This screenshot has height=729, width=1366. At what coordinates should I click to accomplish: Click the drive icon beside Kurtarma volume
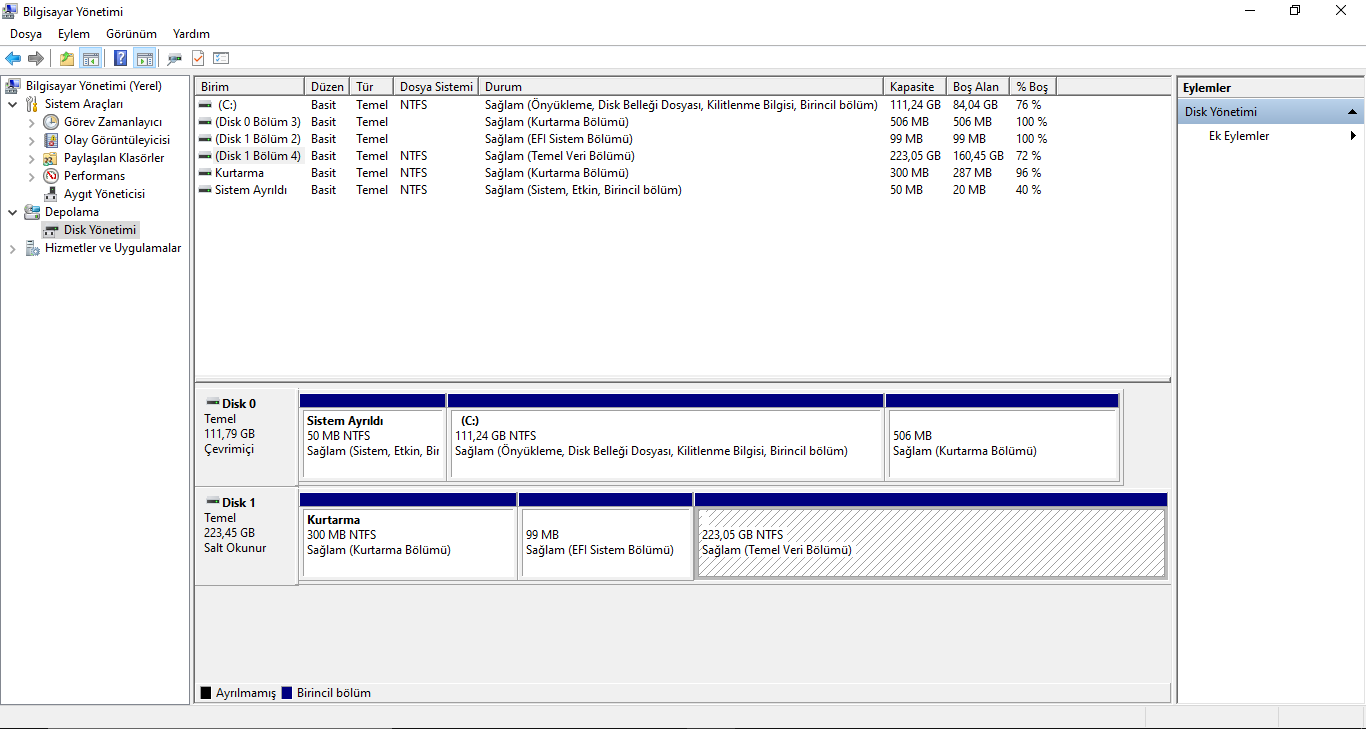(x=205, y=173)
